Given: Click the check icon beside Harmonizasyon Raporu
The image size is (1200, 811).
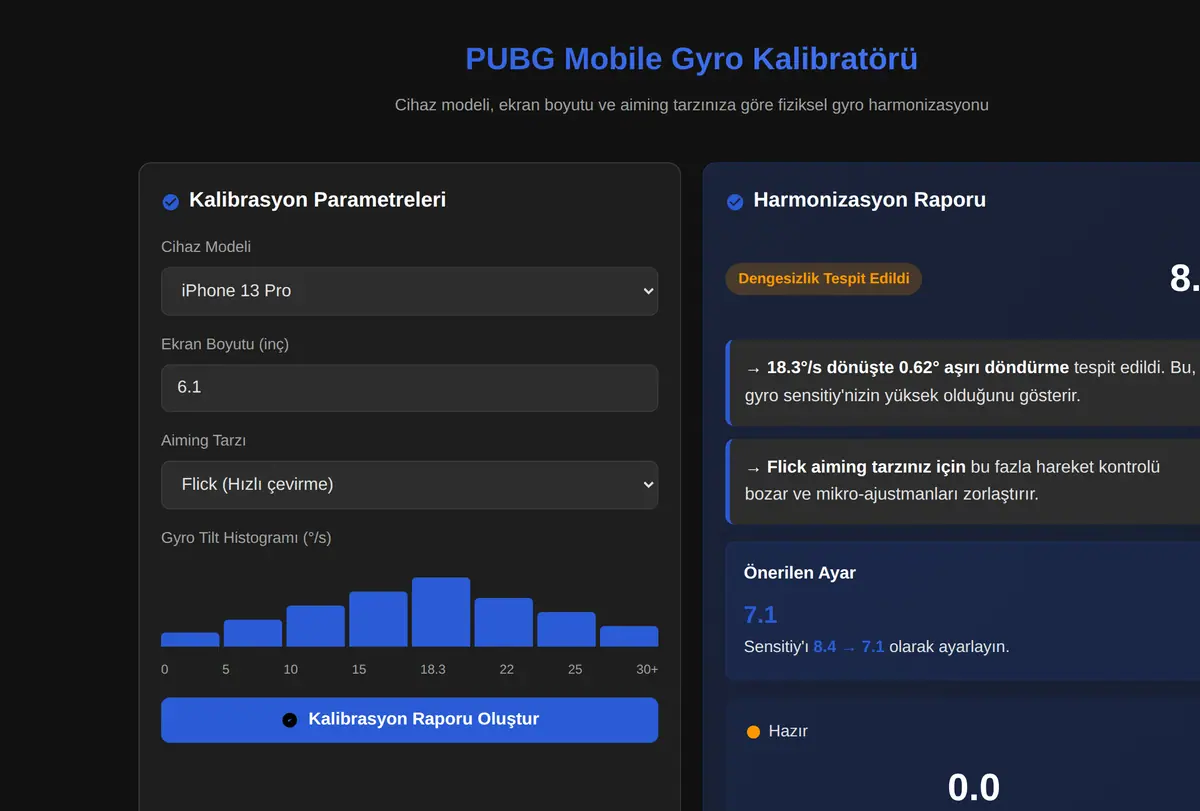Looking at the screenshot, I should coord(735,202).
